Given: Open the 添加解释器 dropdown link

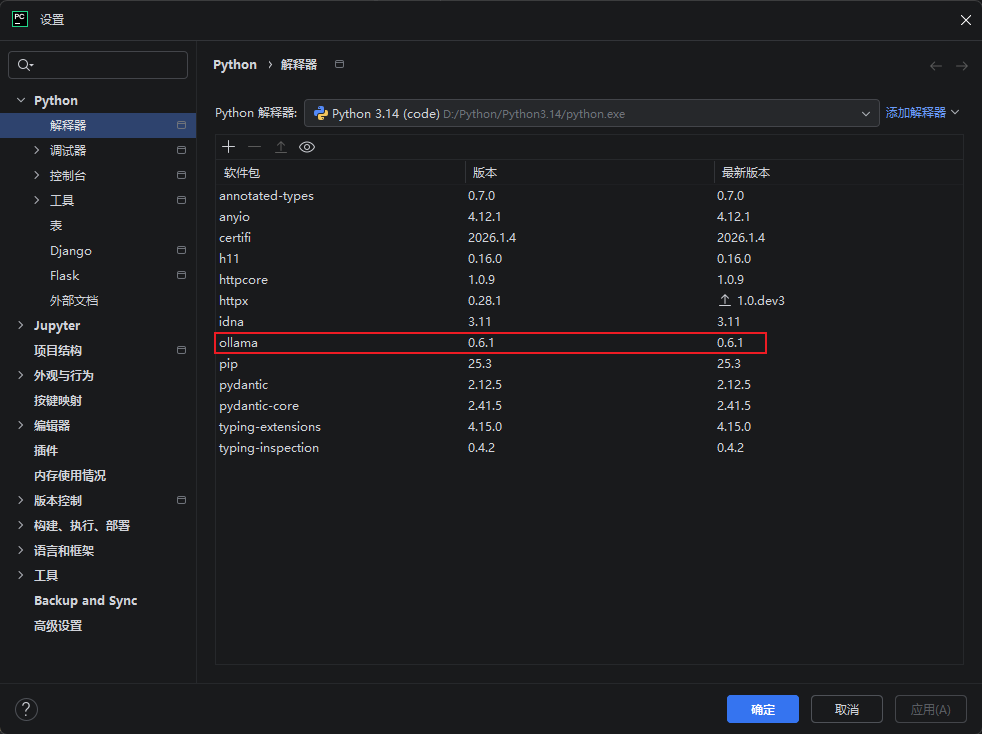Looking at the screenshot, I should pyautogui.click(x=922, y=113).
